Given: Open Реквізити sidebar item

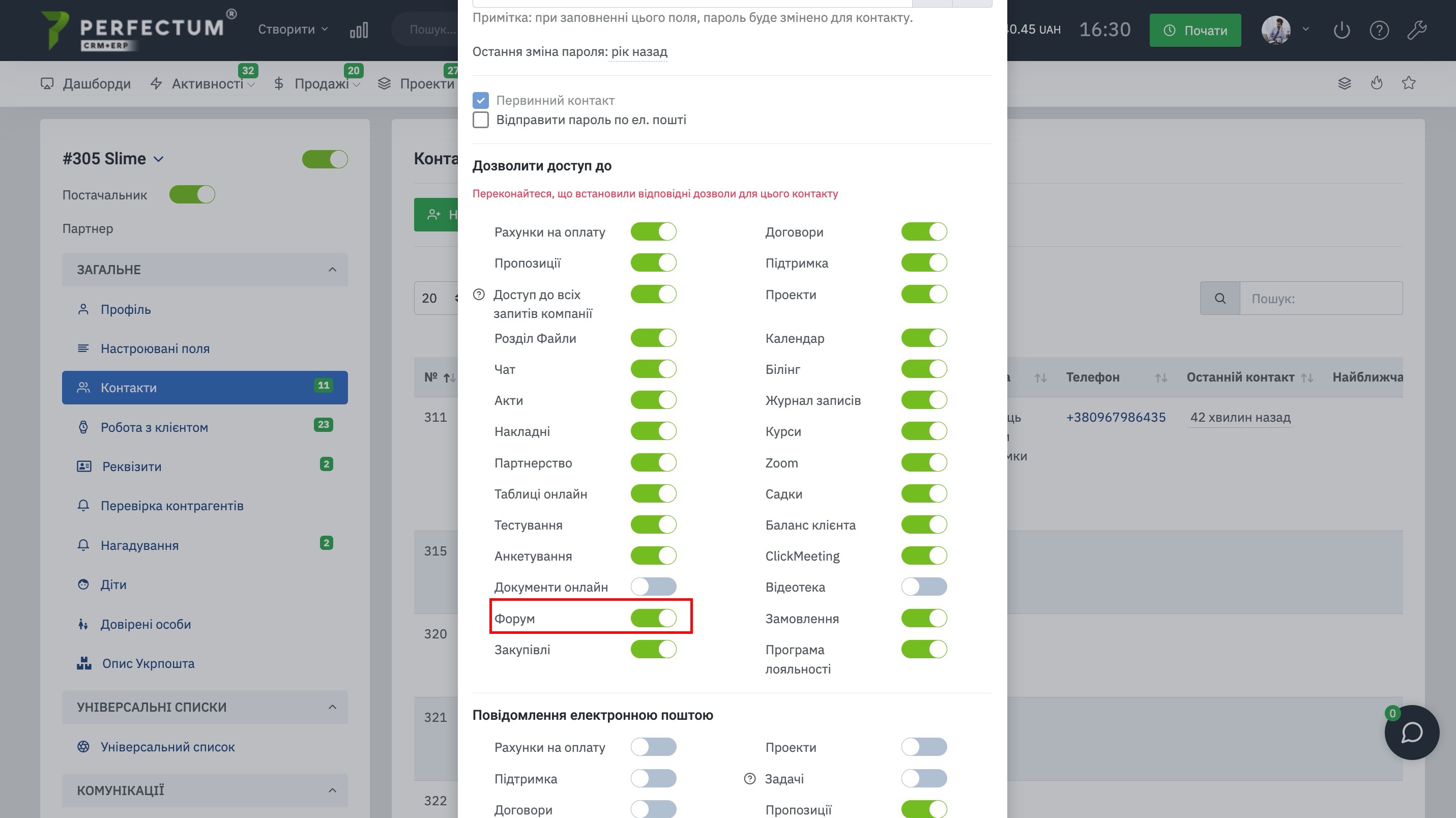Looking at the screenshot, I should (x=205, y=466).
